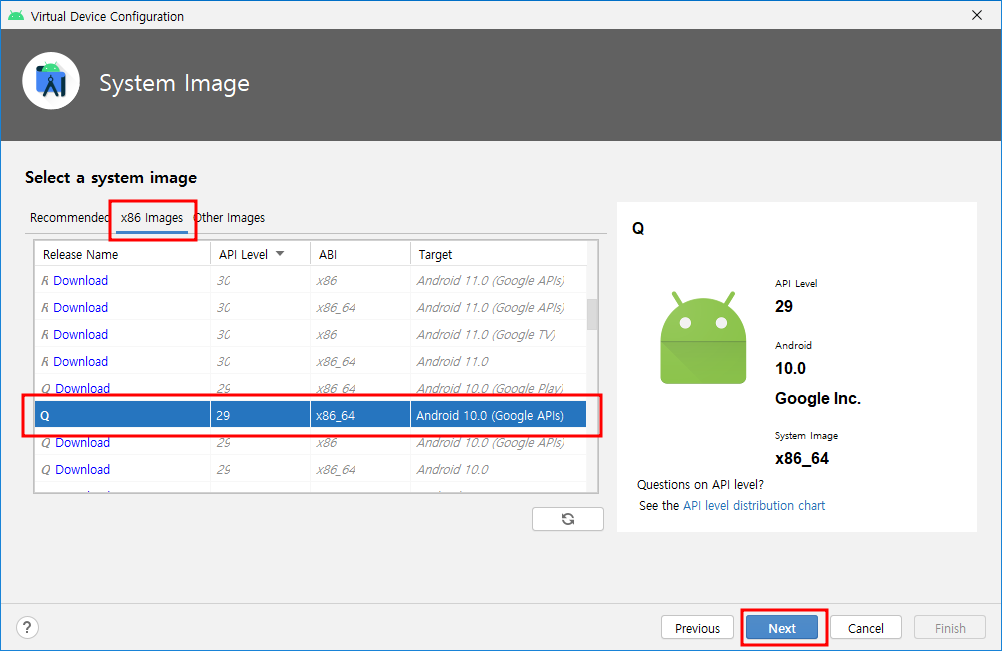Click the refresh system images icon button
1002x651 pixels.
click(567, 519)
